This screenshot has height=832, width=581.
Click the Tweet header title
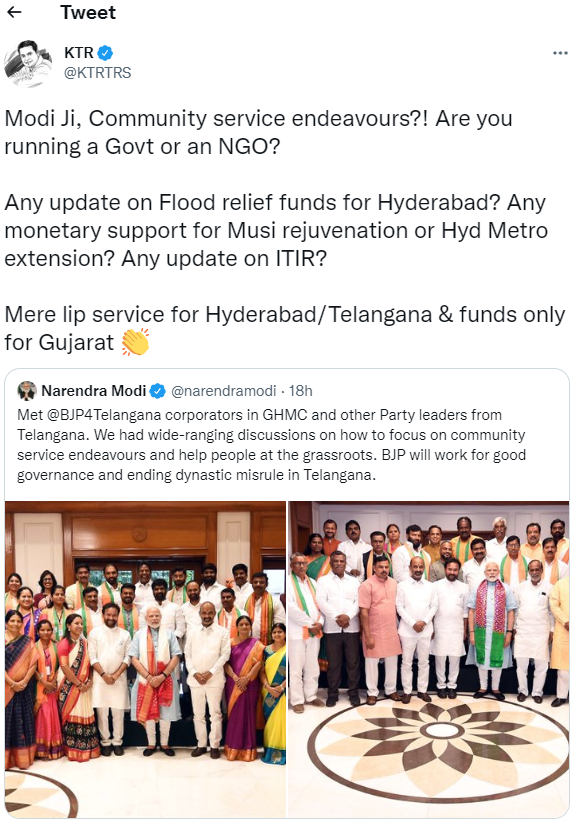point(88,12)
